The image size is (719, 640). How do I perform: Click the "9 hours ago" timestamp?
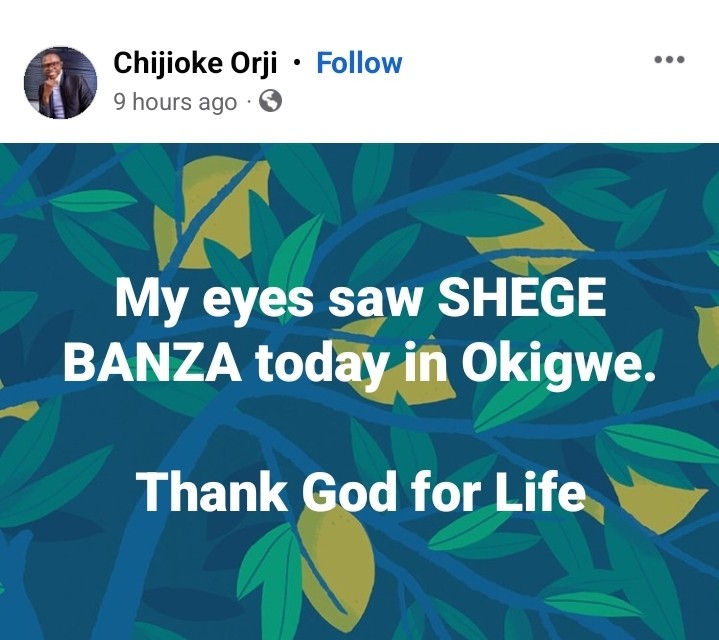[x=175, y=102]
